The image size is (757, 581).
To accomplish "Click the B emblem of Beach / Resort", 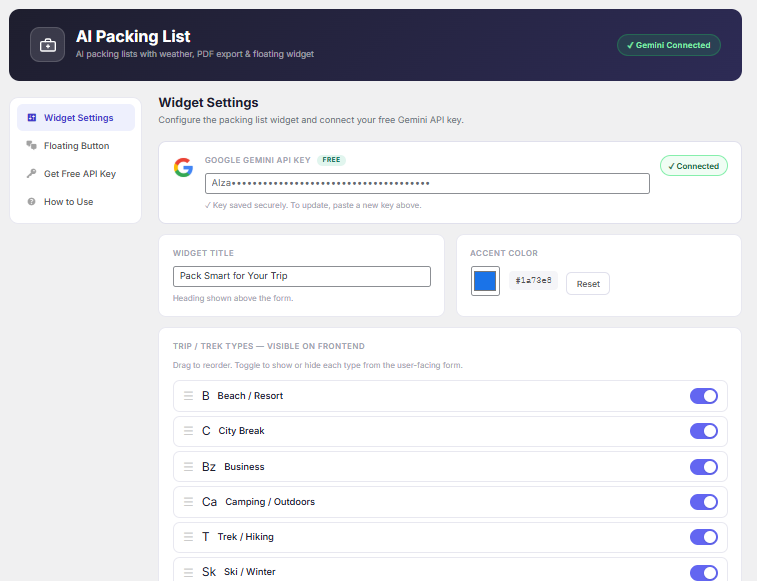I will (206, 396).
